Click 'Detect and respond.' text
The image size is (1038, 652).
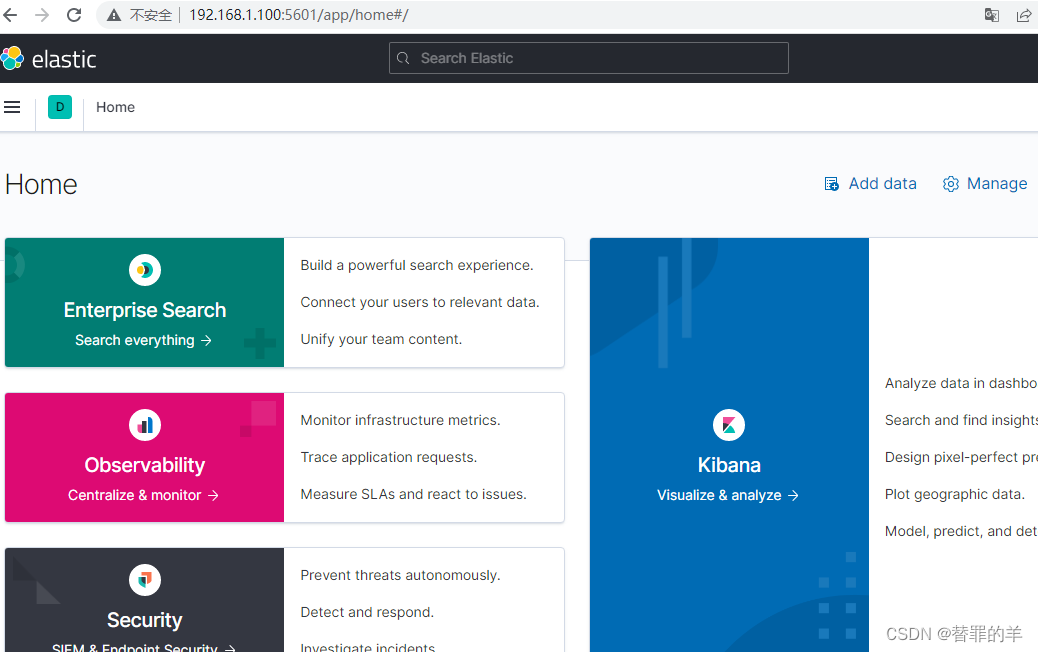click(x=367, y=612)
